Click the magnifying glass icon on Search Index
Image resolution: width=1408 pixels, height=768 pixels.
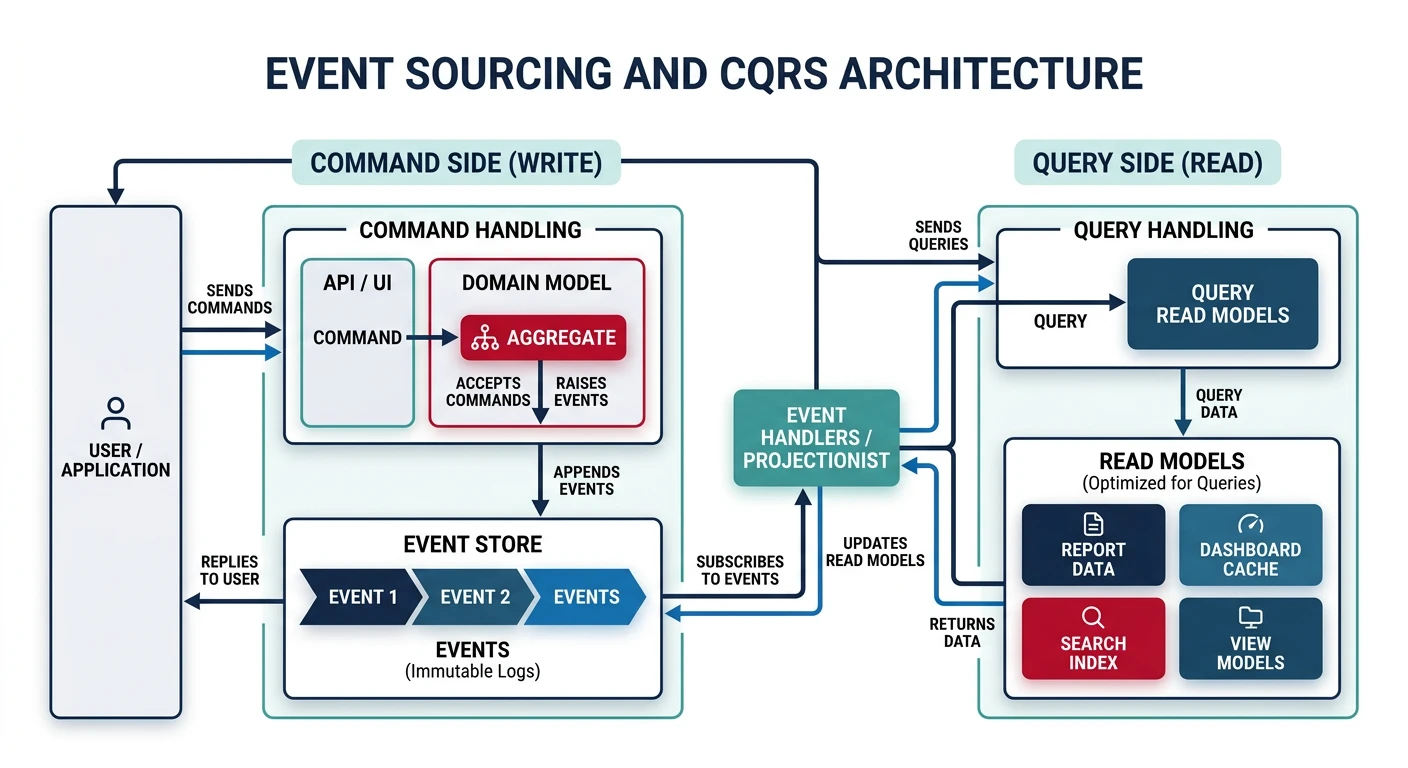click(x=1093, y=618)
